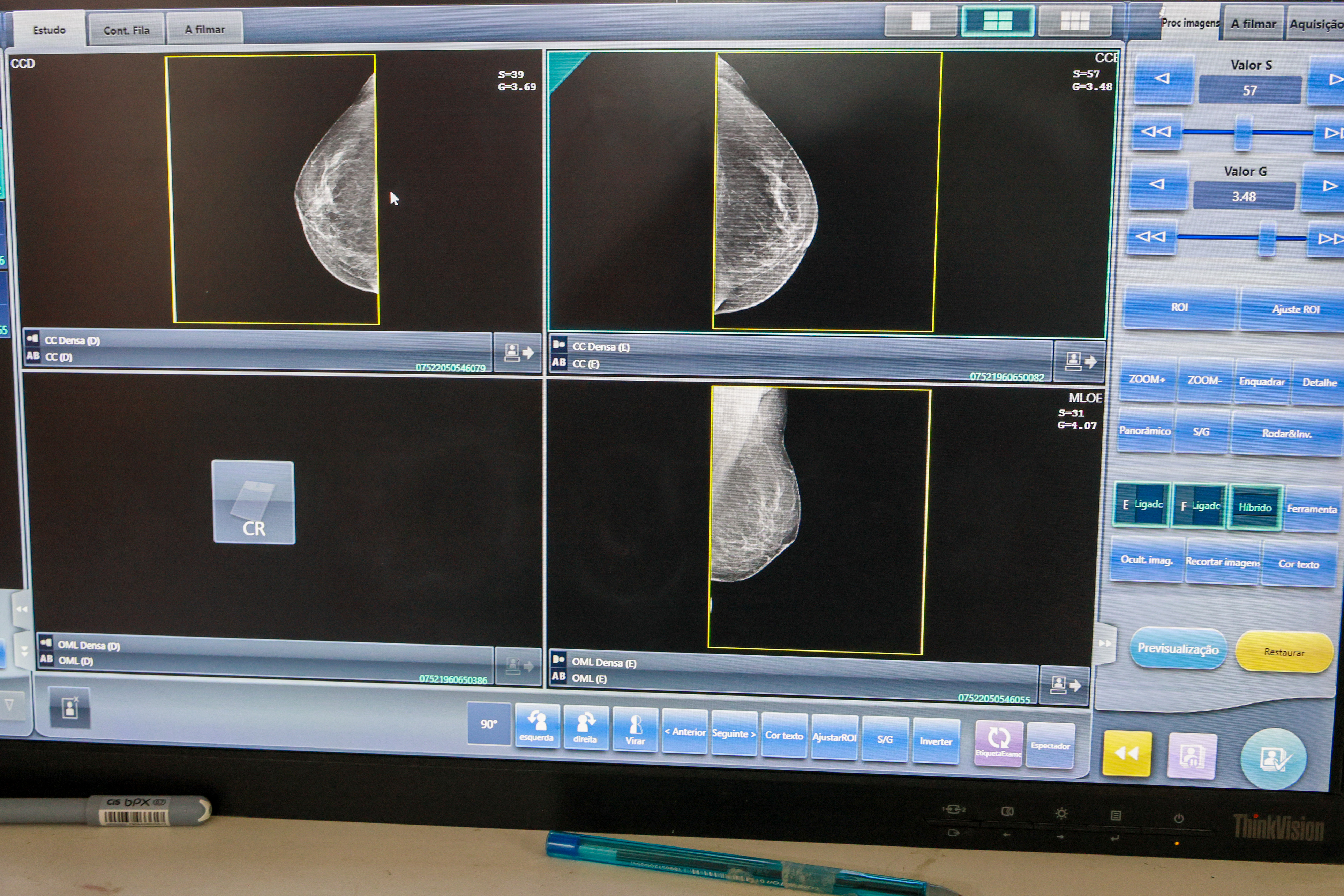The height and width of the screenshot is (896, 1344).
Task: Toggle the E Ligado processing button
Action: tap(1142, 505)
